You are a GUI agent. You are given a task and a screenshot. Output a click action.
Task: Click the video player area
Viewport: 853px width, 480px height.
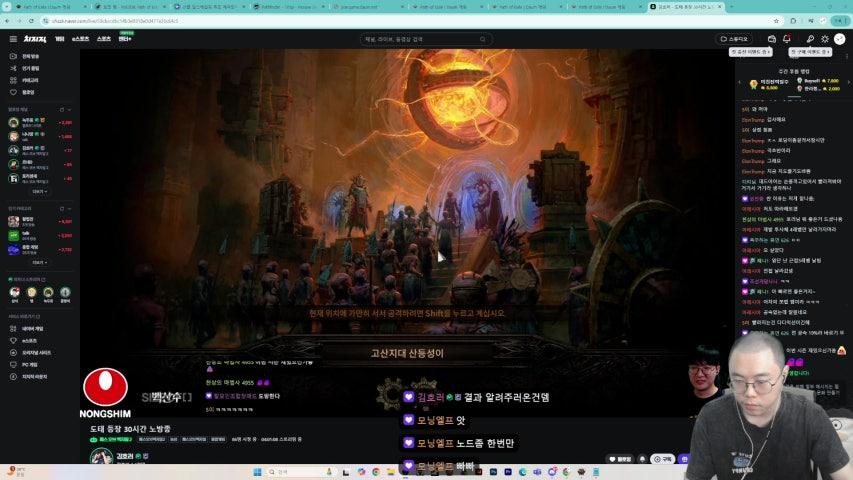point(407,233)
